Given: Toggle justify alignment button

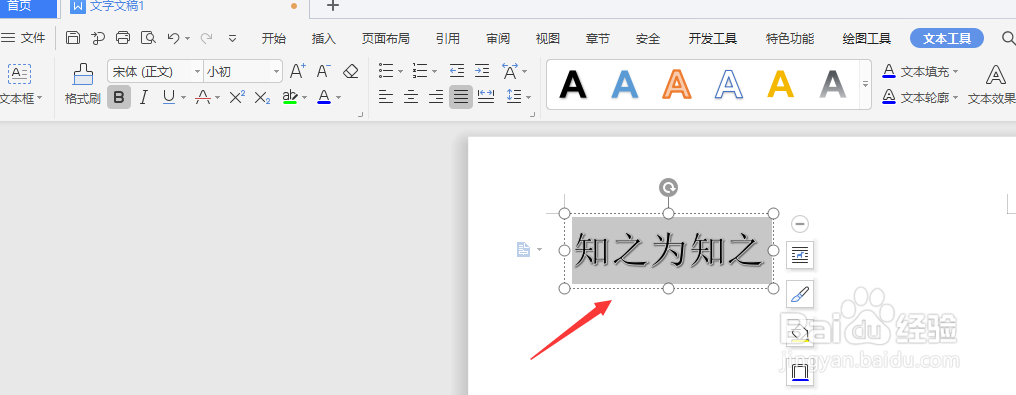Looking at the screenshot, I should coord(461,97).
